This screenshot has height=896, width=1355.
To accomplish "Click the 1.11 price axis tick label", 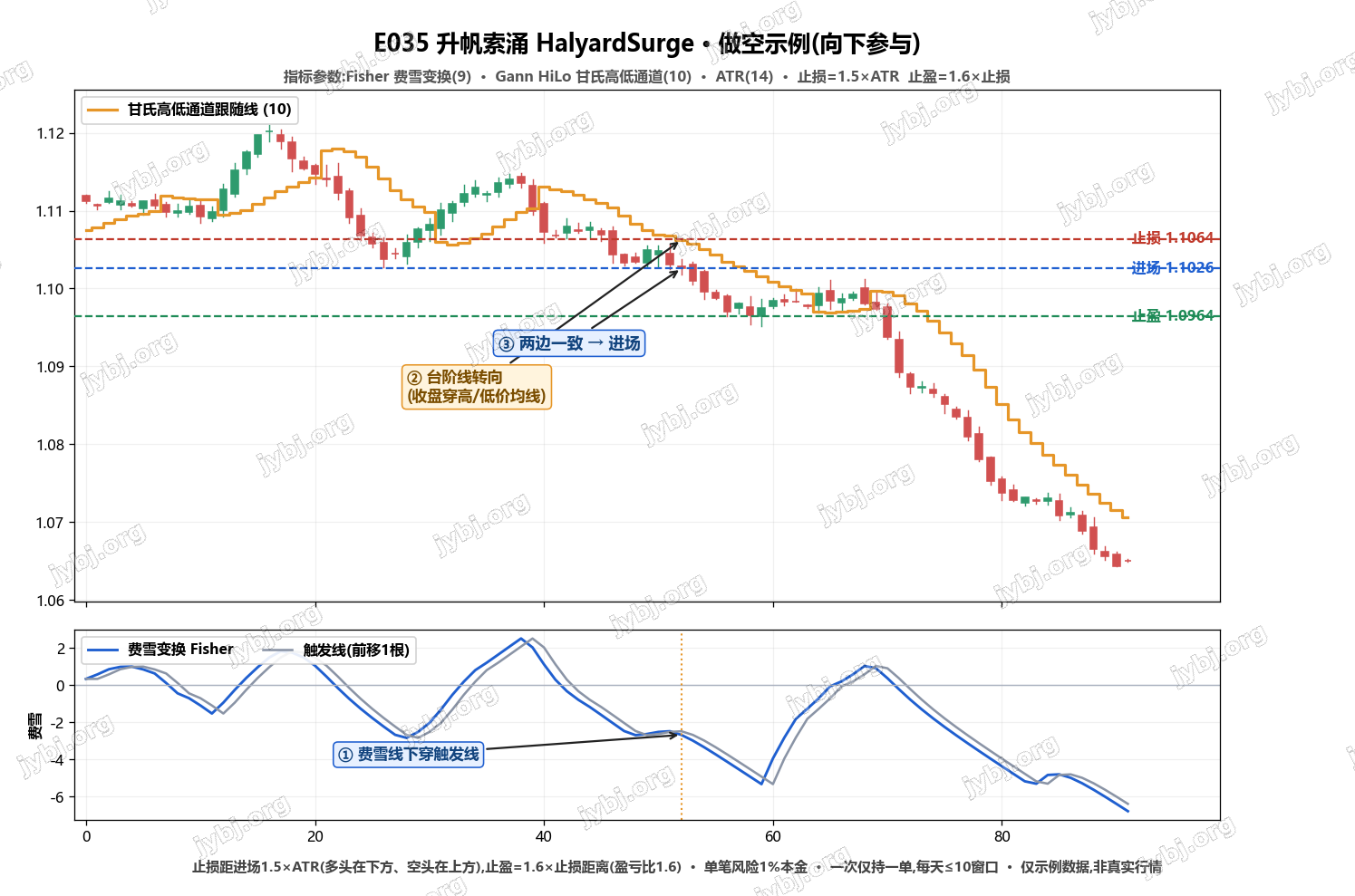I will click(50, 211).
